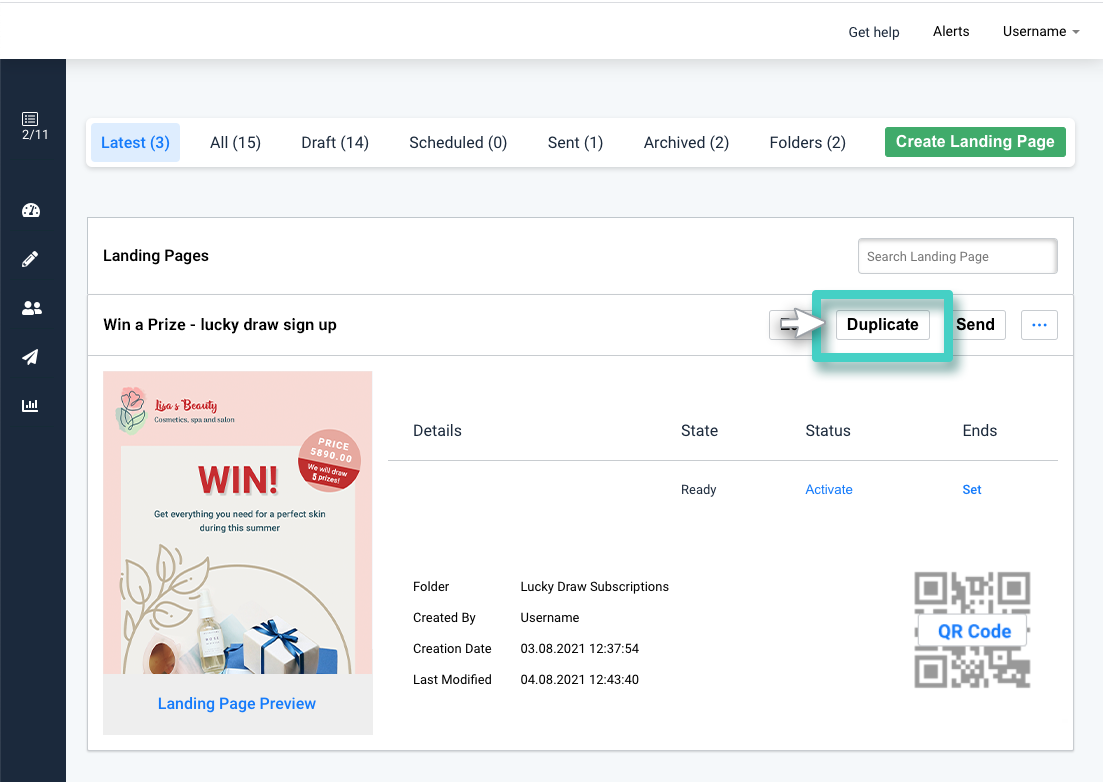Image resolution: width=1103 pixels, height=782 pixels.
Task: Click the folder name Lucky Draw Subscriptions
Action: click(x=594, y=586)
